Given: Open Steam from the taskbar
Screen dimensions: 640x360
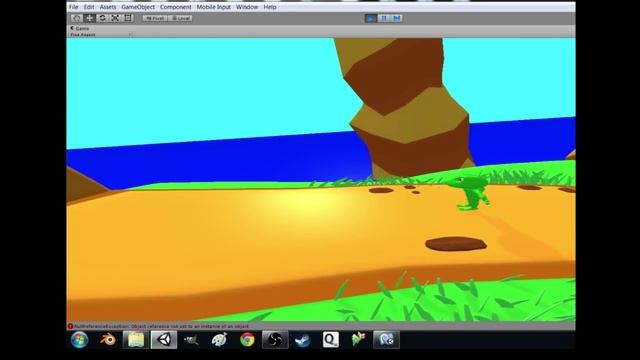Looking at the screenshot, I should (303, 340).
